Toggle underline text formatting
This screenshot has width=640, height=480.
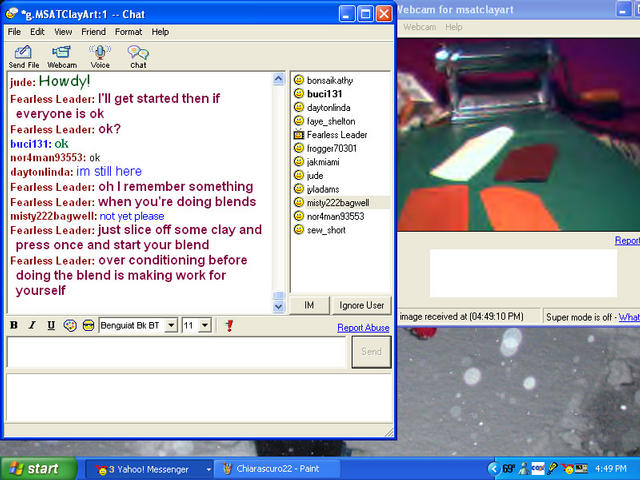51,325
